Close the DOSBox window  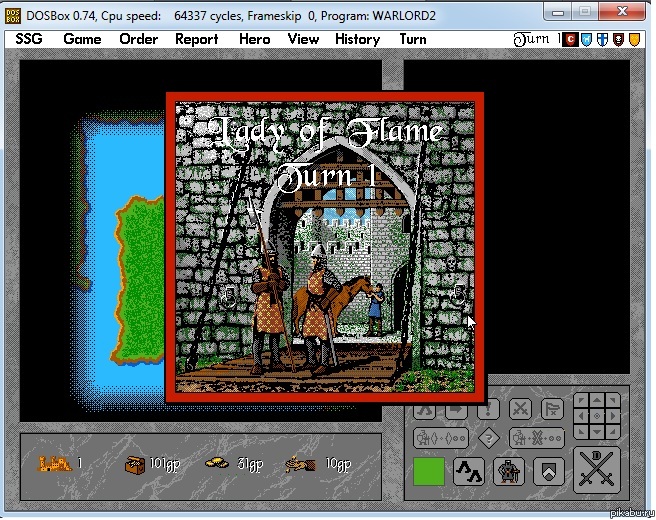[622, 11]
